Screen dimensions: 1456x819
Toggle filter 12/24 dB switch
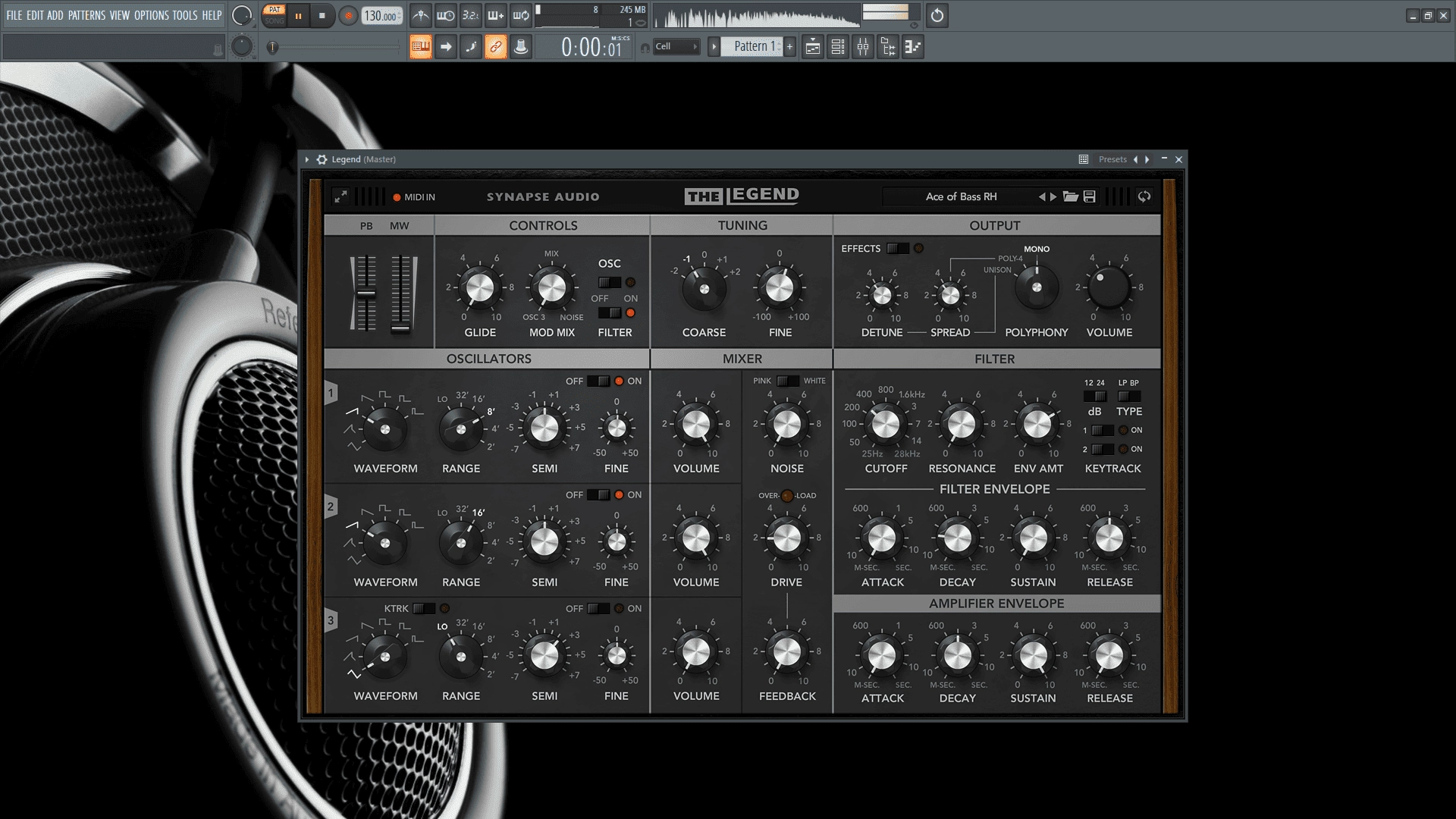1094,396
